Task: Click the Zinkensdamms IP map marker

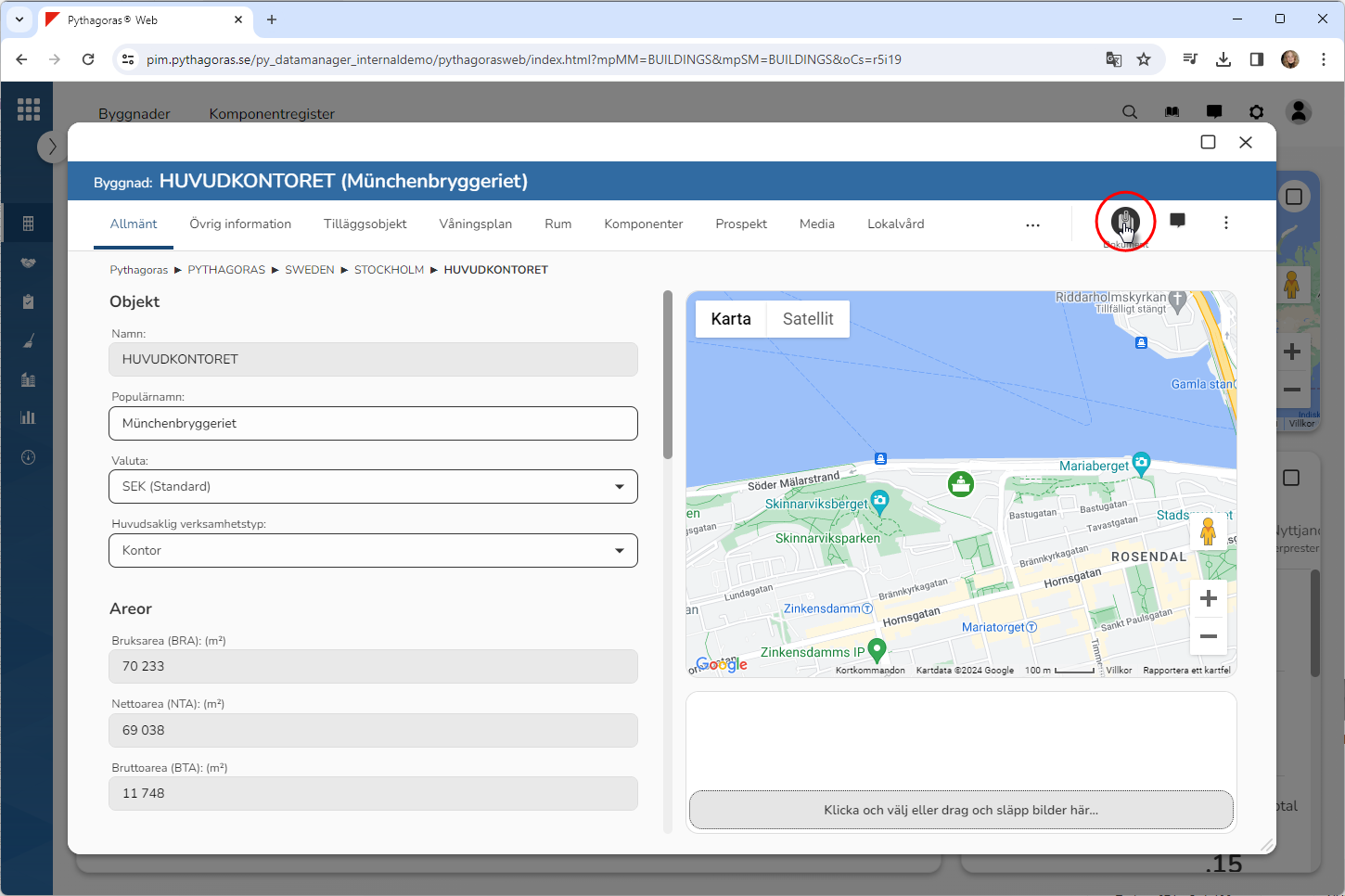Action: pos(876,648)
